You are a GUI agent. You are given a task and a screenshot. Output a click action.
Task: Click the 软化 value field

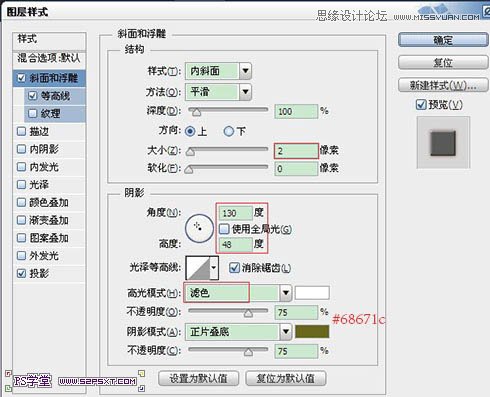(x=296, y=168)
